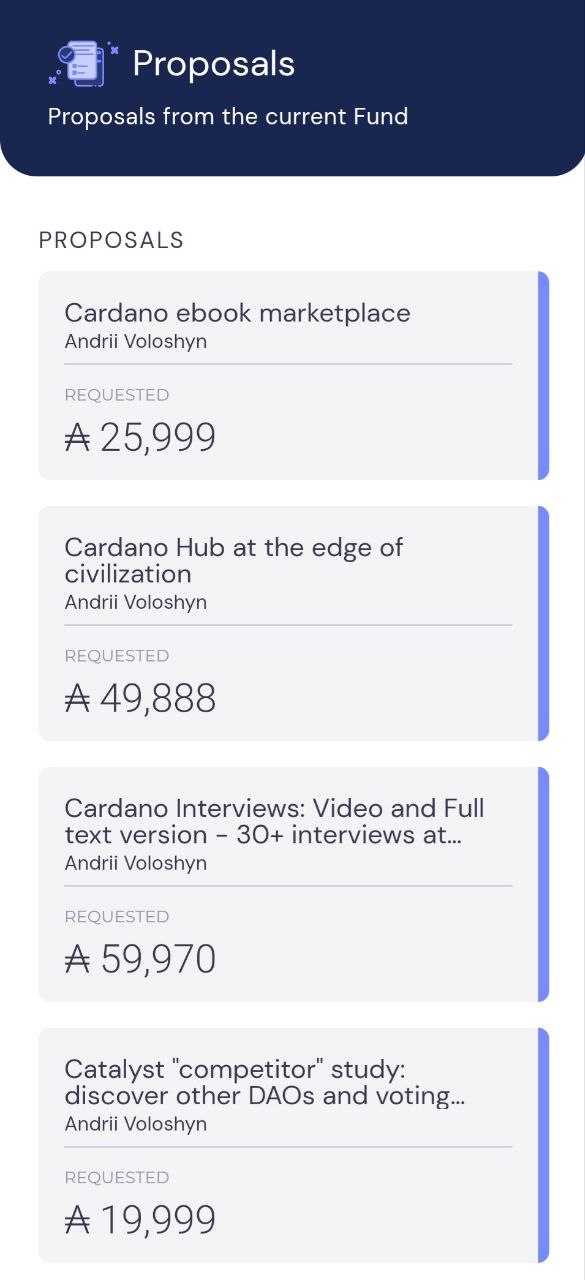The height and width of the screenshot is (1280, 585).
Task: Click Andrii Voloshyn under ebook marketplace
Action: coord(136,341)
